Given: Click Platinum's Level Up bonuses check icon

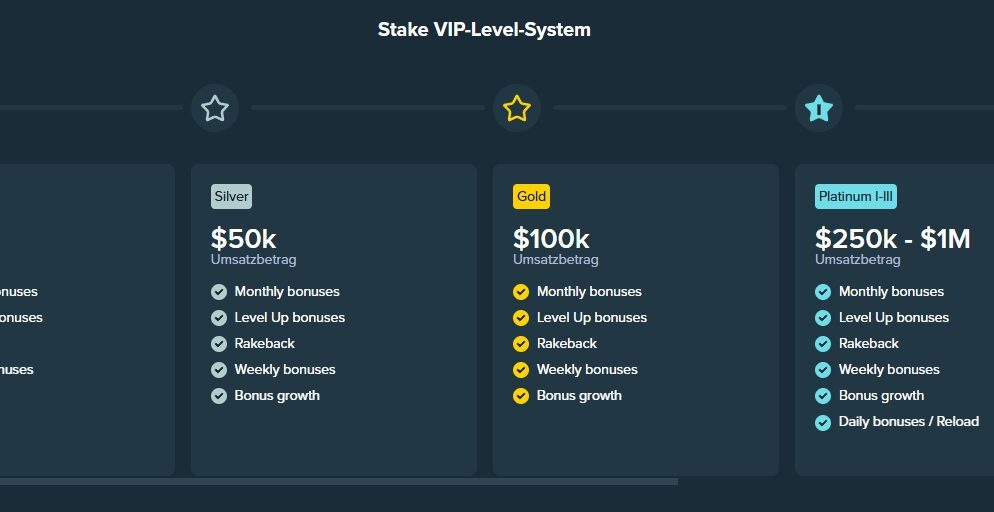Looking at the screenshot, I should [x=823, y=318].
